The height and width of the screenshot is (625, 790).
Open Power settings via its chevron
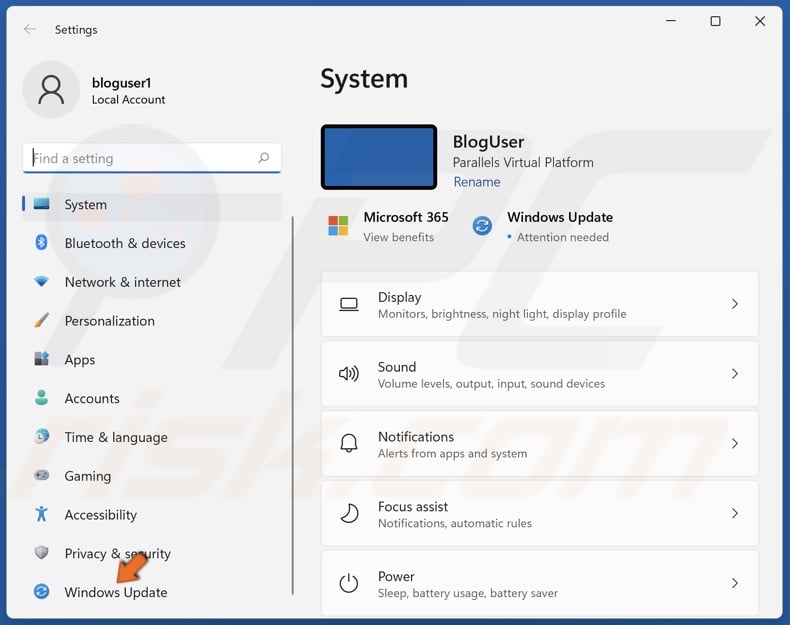[x=735, y=583]
